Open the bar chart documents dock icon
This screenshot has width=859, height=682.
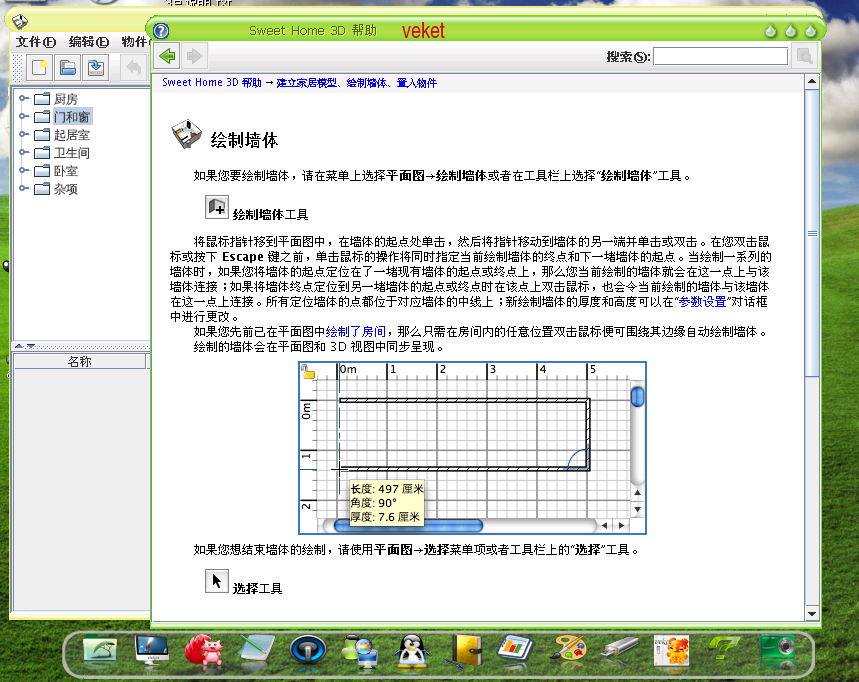[x=516, y=651]
